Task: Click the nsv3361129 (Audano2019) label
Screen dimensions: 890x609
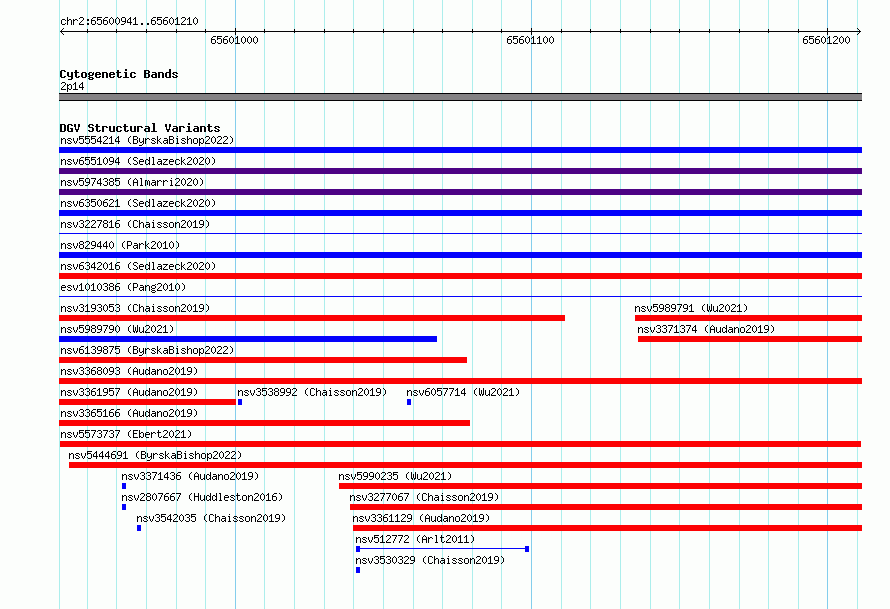Action: [x=421, y=518]
